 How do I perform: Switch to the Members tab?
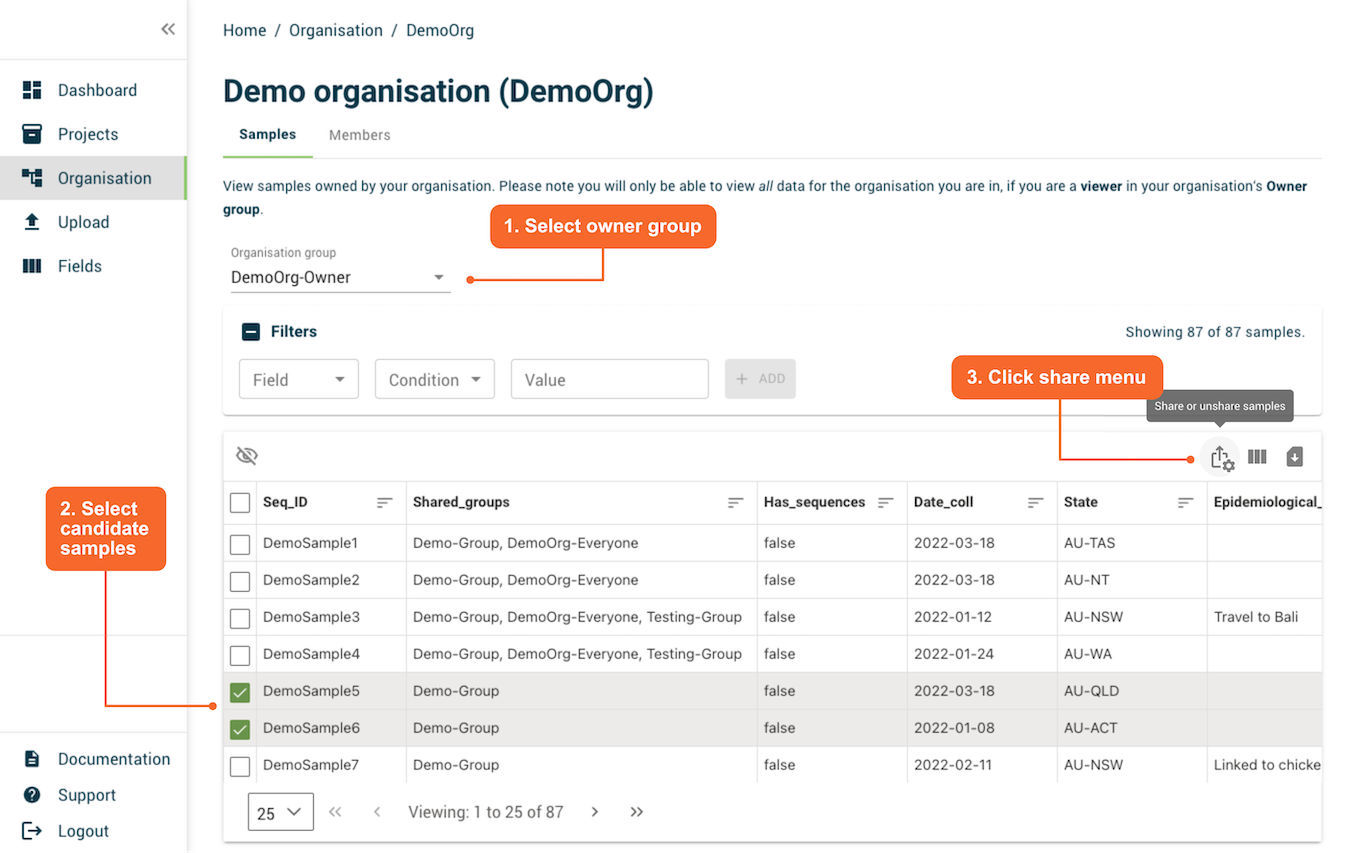[x=359, y=134]
